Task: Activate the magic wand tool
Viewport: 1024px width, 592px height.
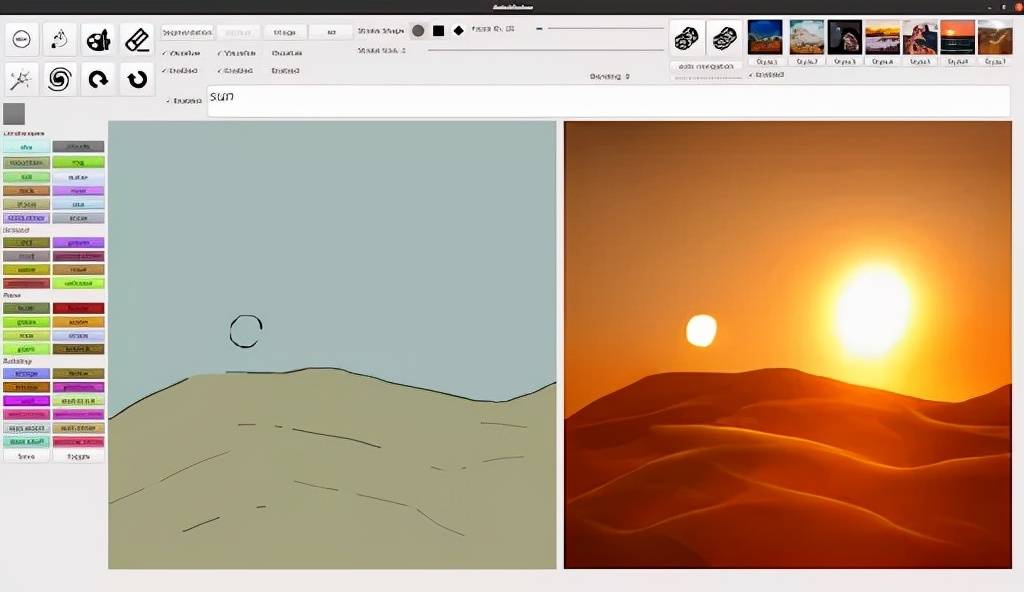Action: coord(23,78)
